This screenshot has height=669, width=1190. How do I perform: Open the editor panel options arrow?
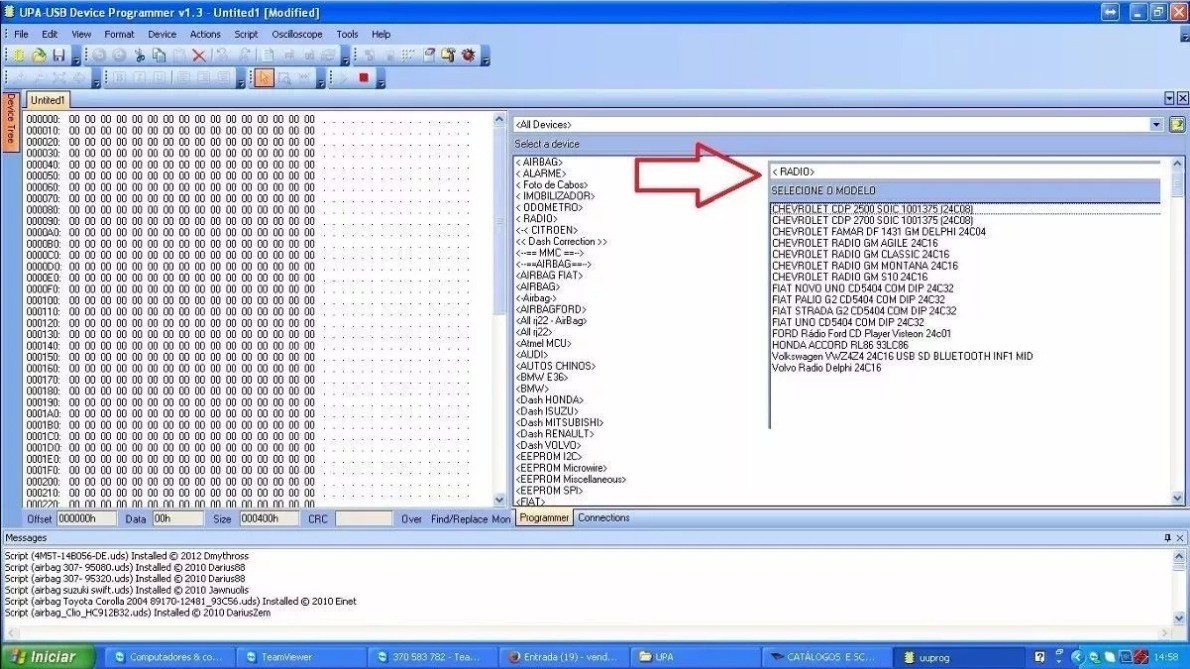(1169, 98)
